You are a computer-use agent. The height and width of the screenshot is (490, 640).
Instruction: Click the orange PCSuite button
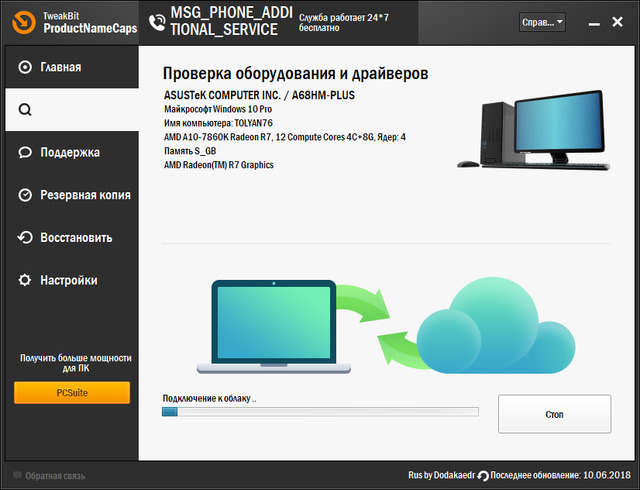(x=72, y=393)
